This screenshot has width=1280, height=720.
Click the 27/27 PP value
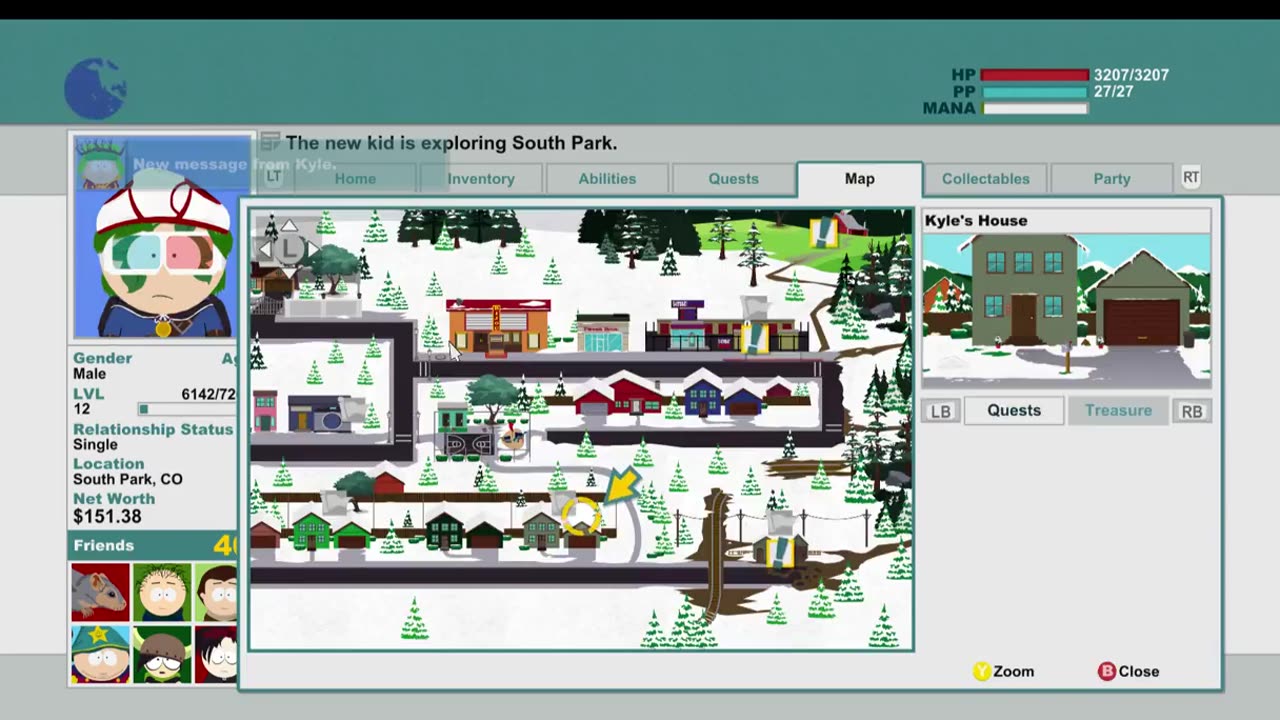click(x=1114, y=91)
